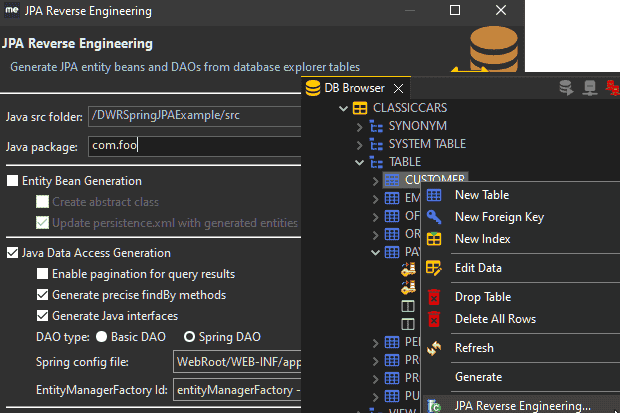The width and height of the screenshot is (620, 413).
Task: Open the EntityManagerFactory Id combo box
Action: pyautogui.click(x=237, y=390)
